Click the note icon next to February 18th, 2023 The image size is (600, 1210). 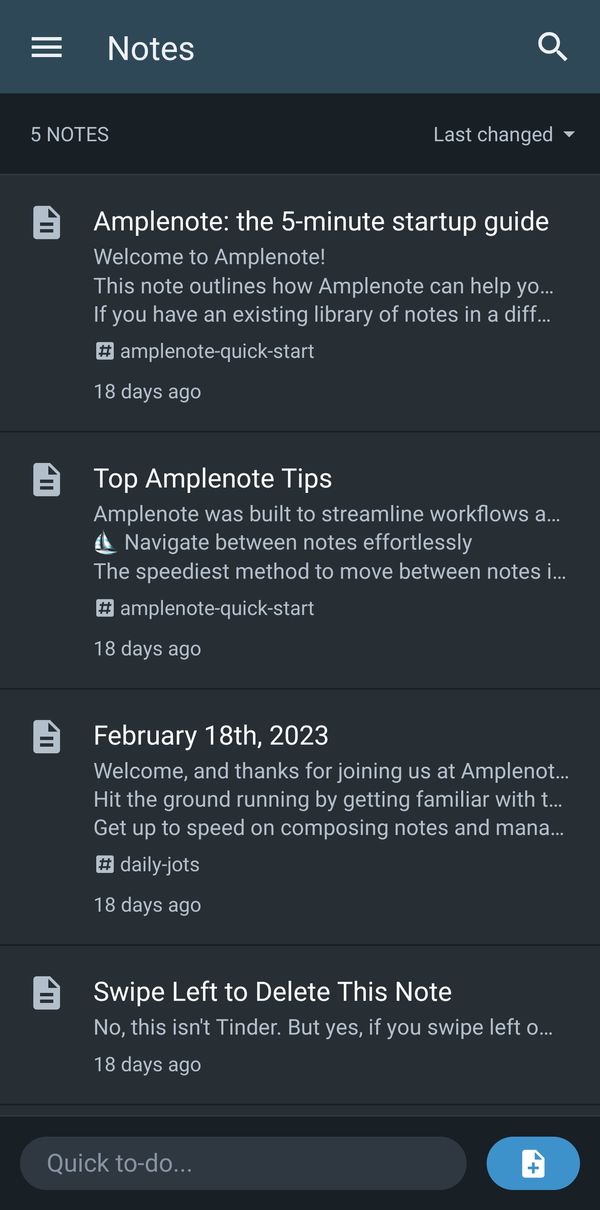pyautogui.click(x=46, y=736)
